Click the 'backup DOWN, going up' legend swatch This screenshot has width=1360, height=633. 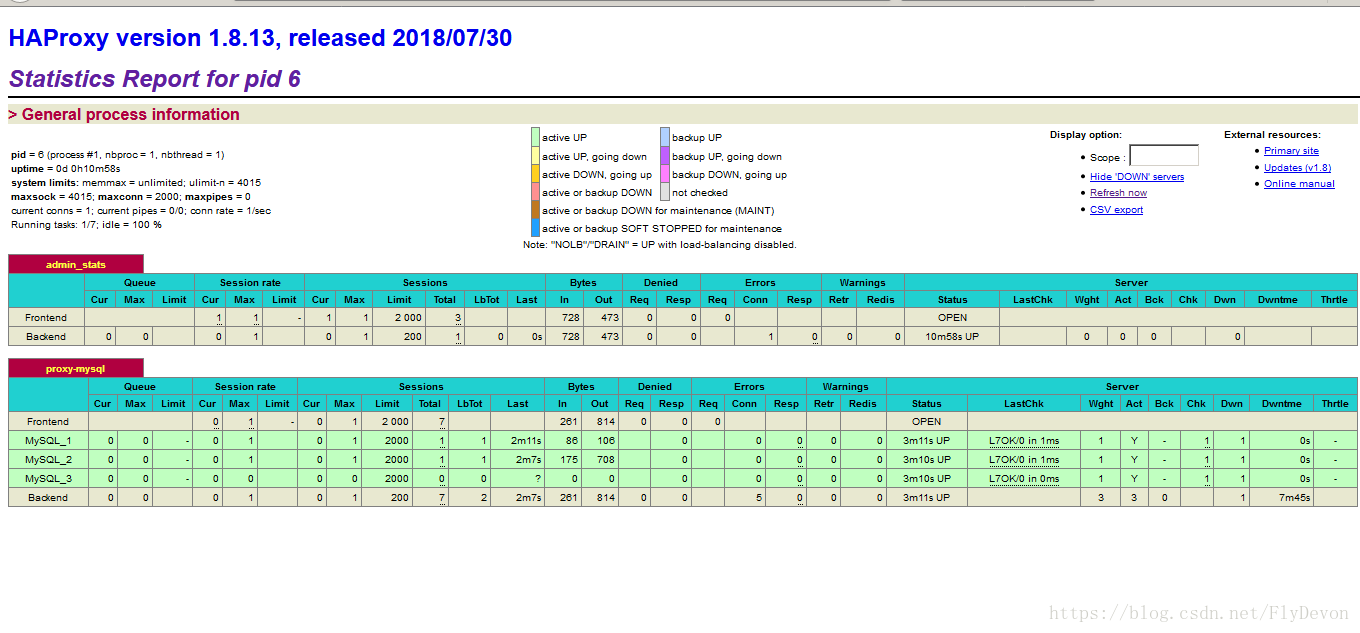coord(664,174)
